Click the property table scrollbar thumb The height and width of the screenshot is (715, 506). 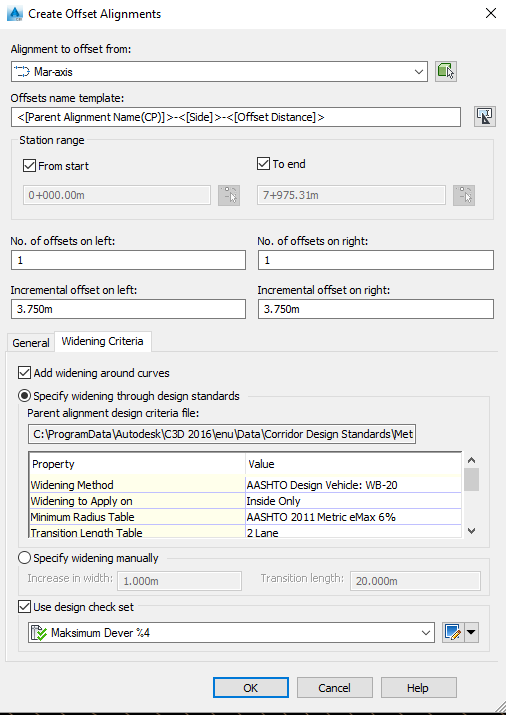tap(472, 479)
